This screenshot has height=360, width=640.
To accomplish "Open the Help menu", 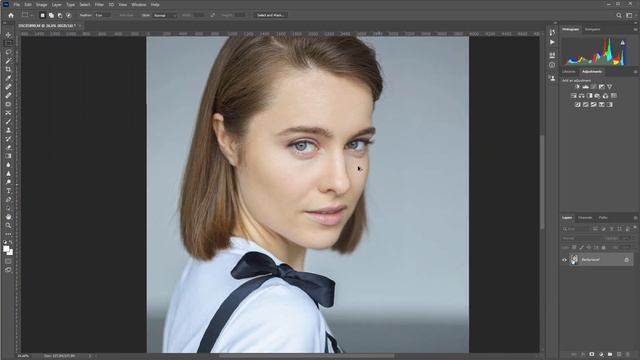I will [x=155, y=4].
